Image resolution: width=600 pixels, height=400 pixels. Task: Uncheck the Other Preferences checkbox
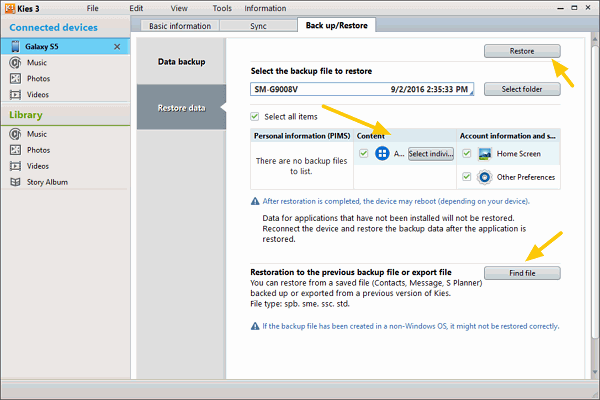point(466,177)
